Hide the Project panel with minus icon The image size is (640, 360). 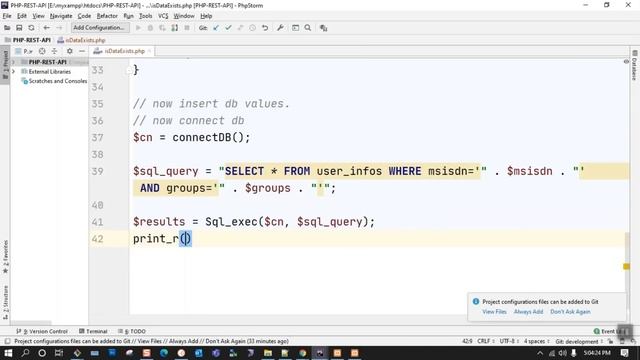82,51
